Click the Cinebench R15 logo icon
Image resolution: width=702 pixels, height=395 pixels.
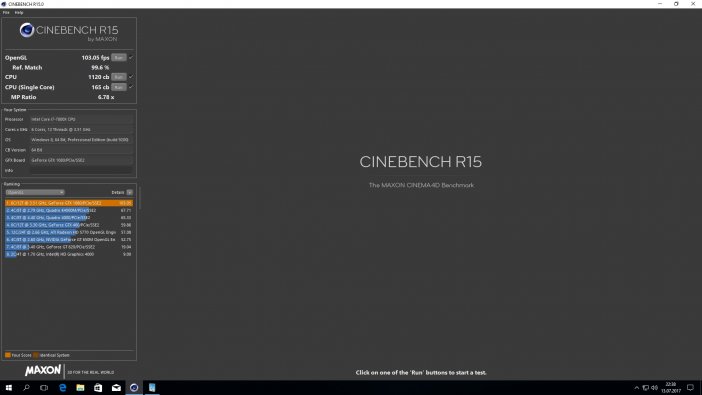(27, 30)
